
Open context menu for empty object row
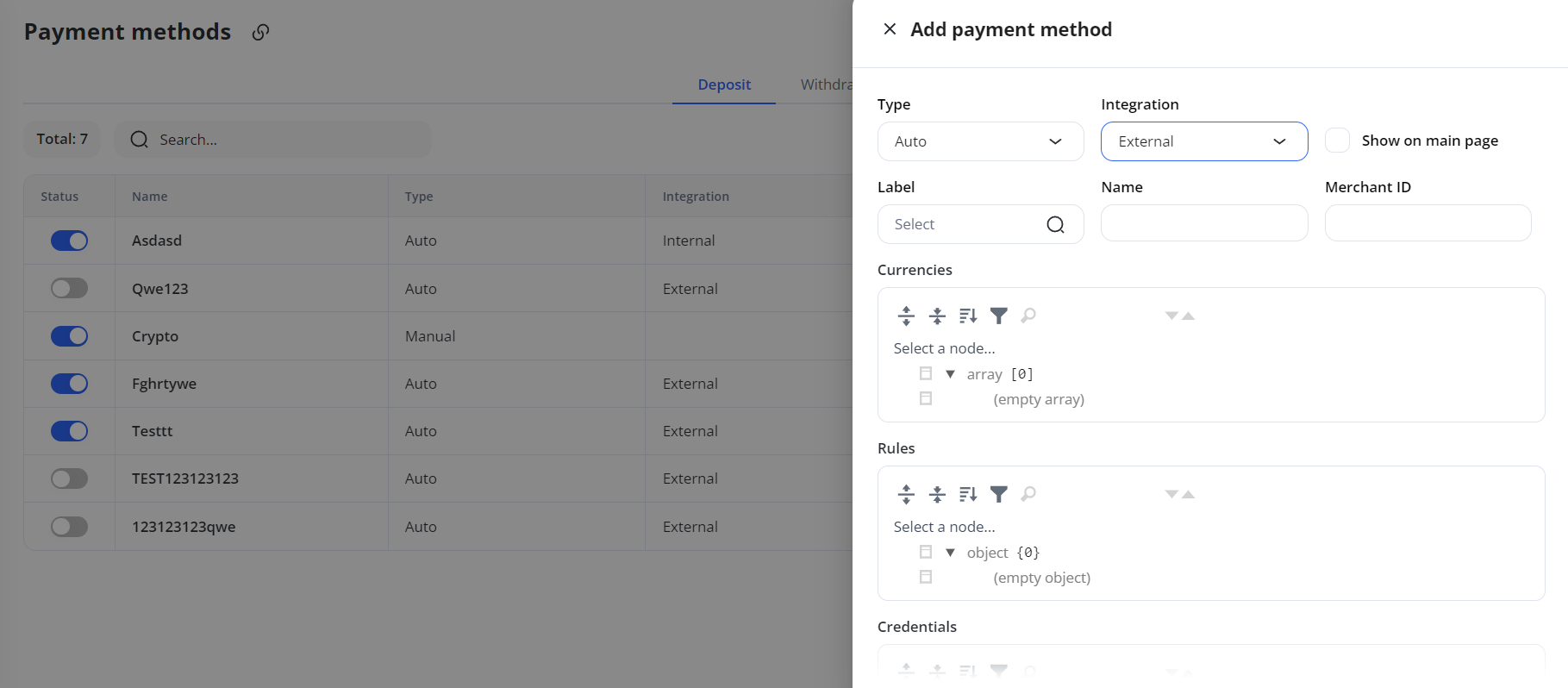(926, 577)
